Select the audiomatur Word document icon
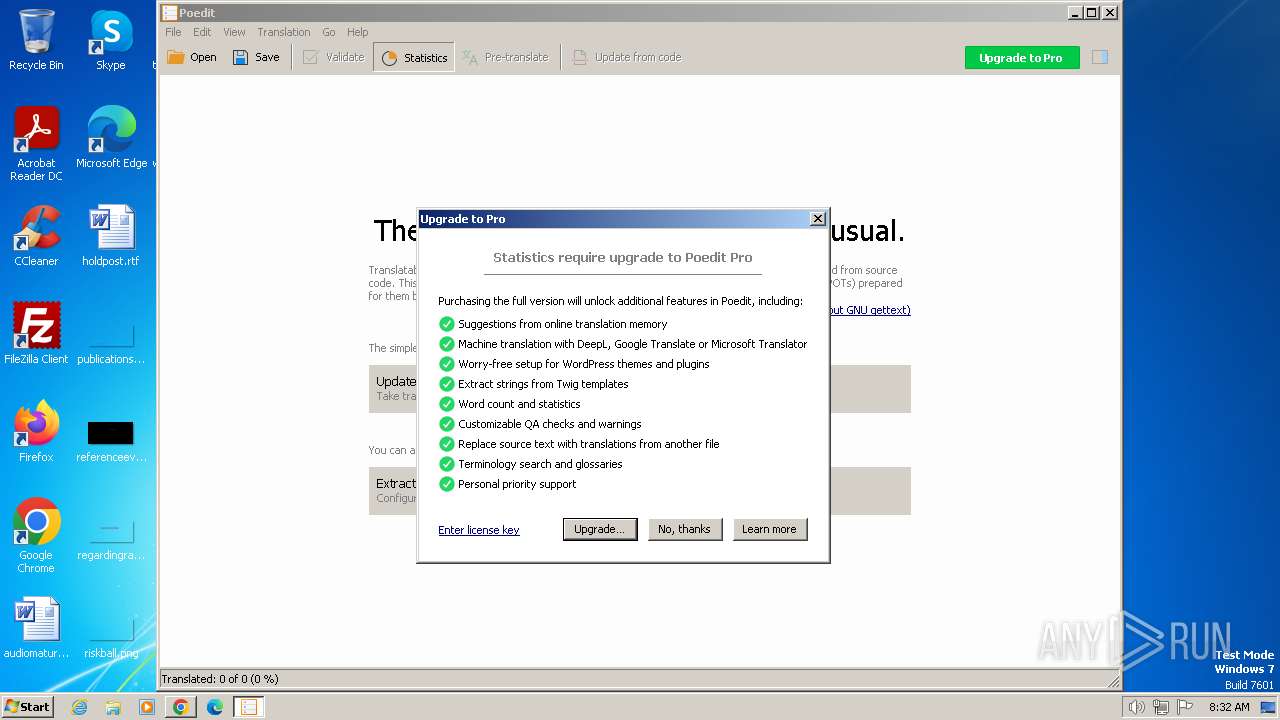 click(x=36, y=627)
